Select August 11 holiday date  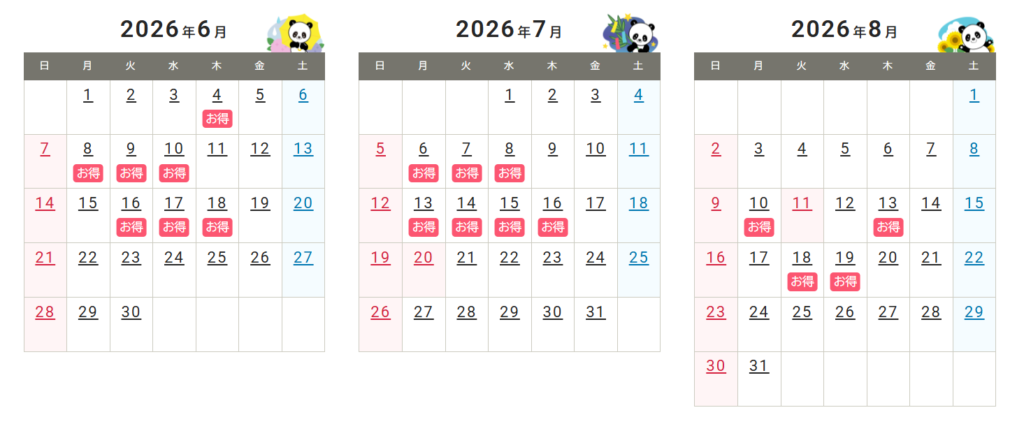click(x=802, y=204)
